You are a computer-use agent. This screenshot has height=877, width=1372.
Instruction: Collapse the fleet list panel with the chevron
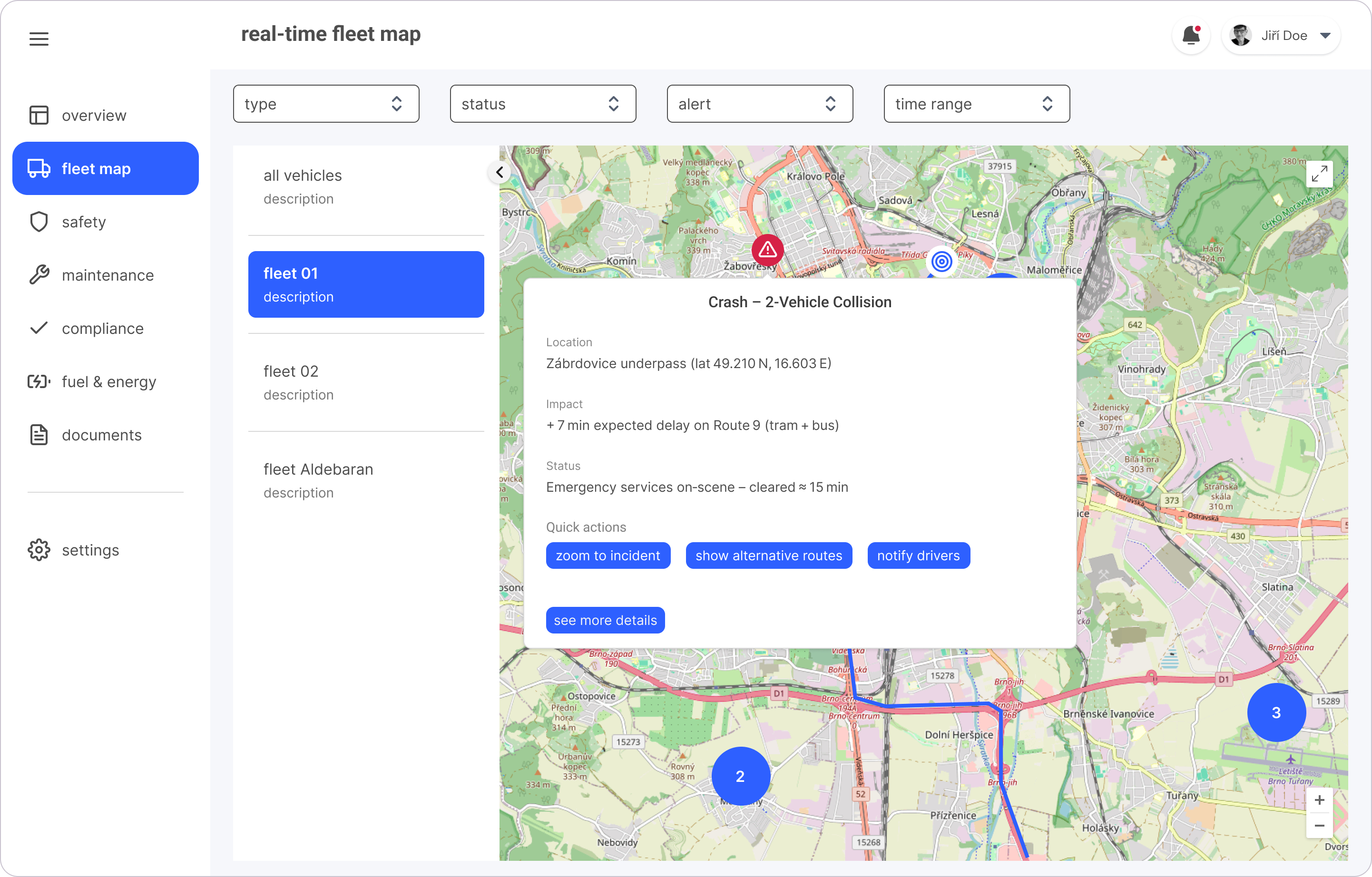click(x=500, y=172)
